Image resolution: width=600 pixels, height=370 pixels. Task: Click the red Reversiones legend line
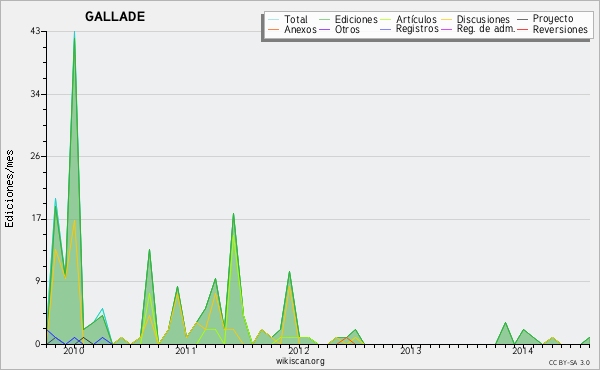[522, 29]
